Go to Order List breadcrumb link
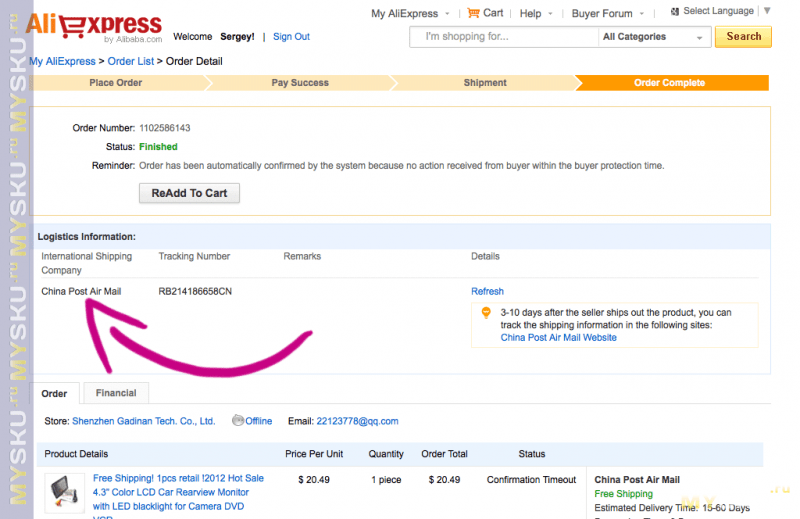800x519 pixels. [131, 61]
